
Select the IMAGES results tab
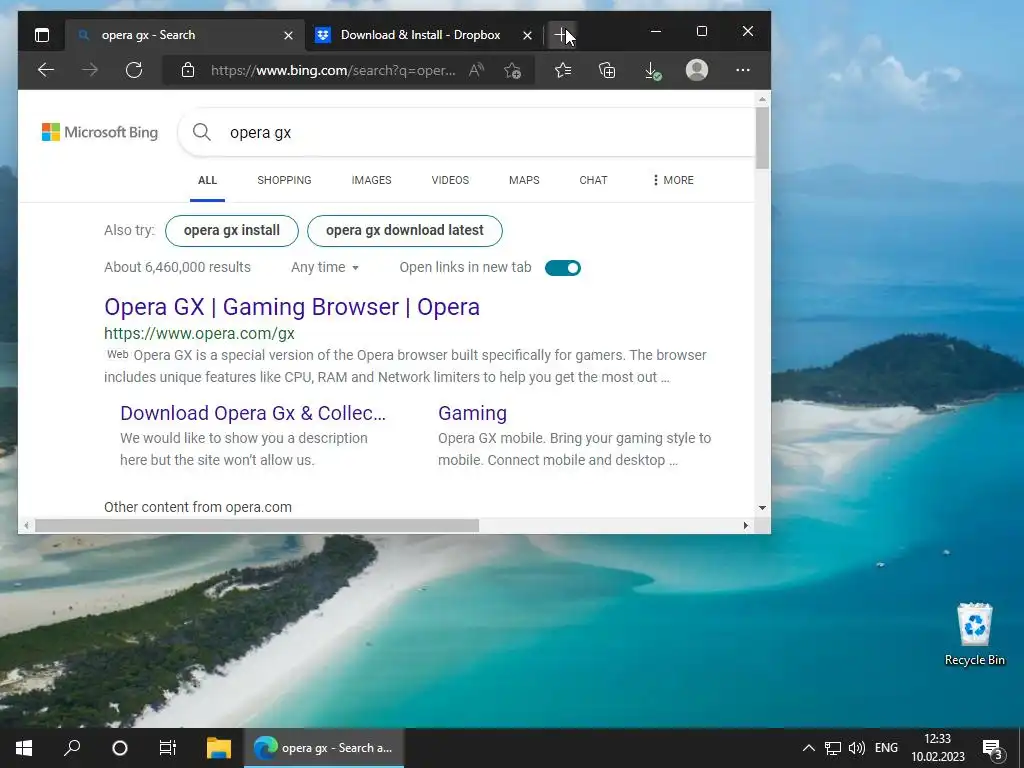click(371, 180)
